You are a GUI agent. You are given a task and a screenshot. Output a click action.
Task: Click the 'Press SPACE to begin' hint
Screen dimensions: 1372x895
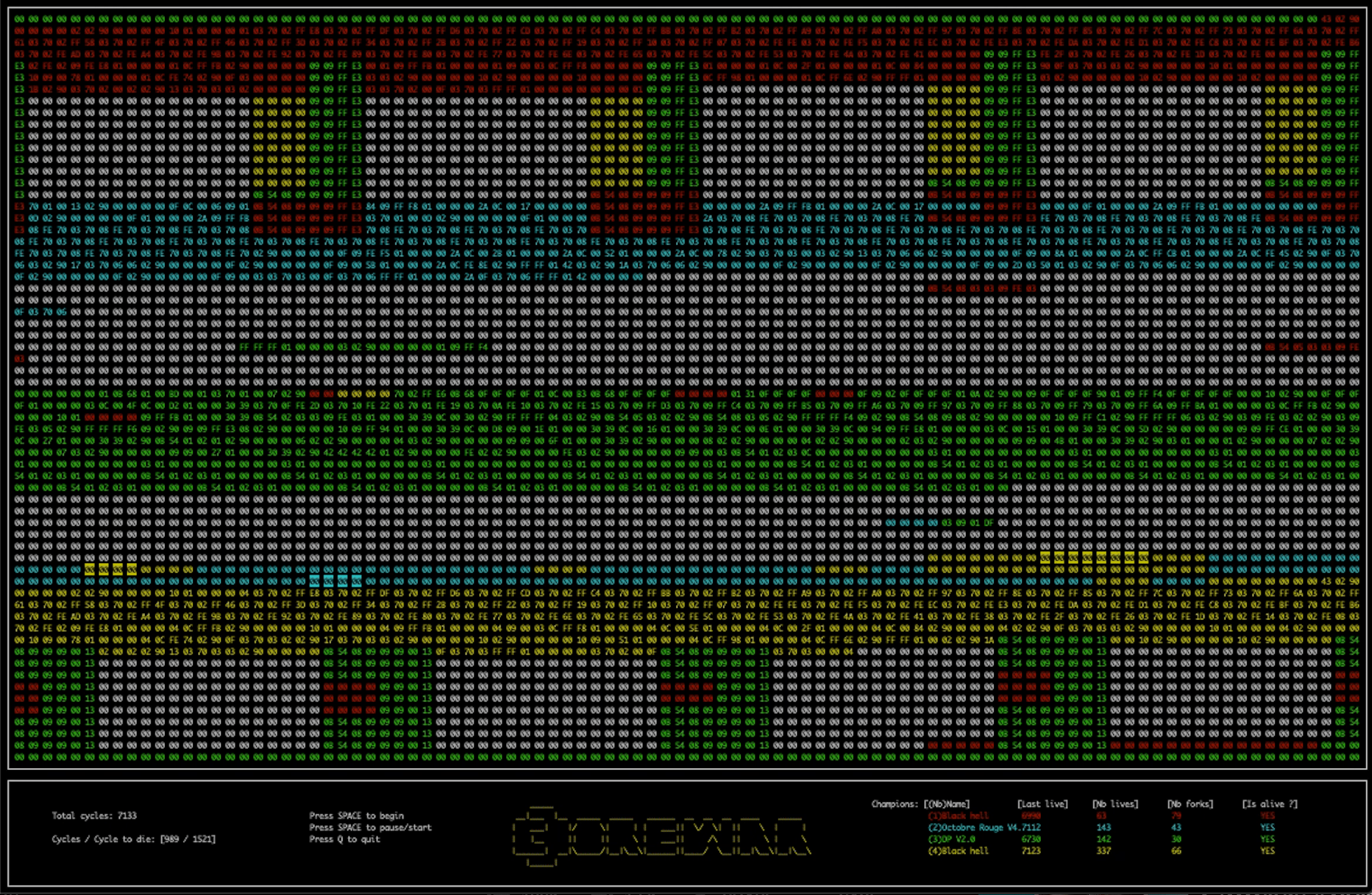click(356, 816)
